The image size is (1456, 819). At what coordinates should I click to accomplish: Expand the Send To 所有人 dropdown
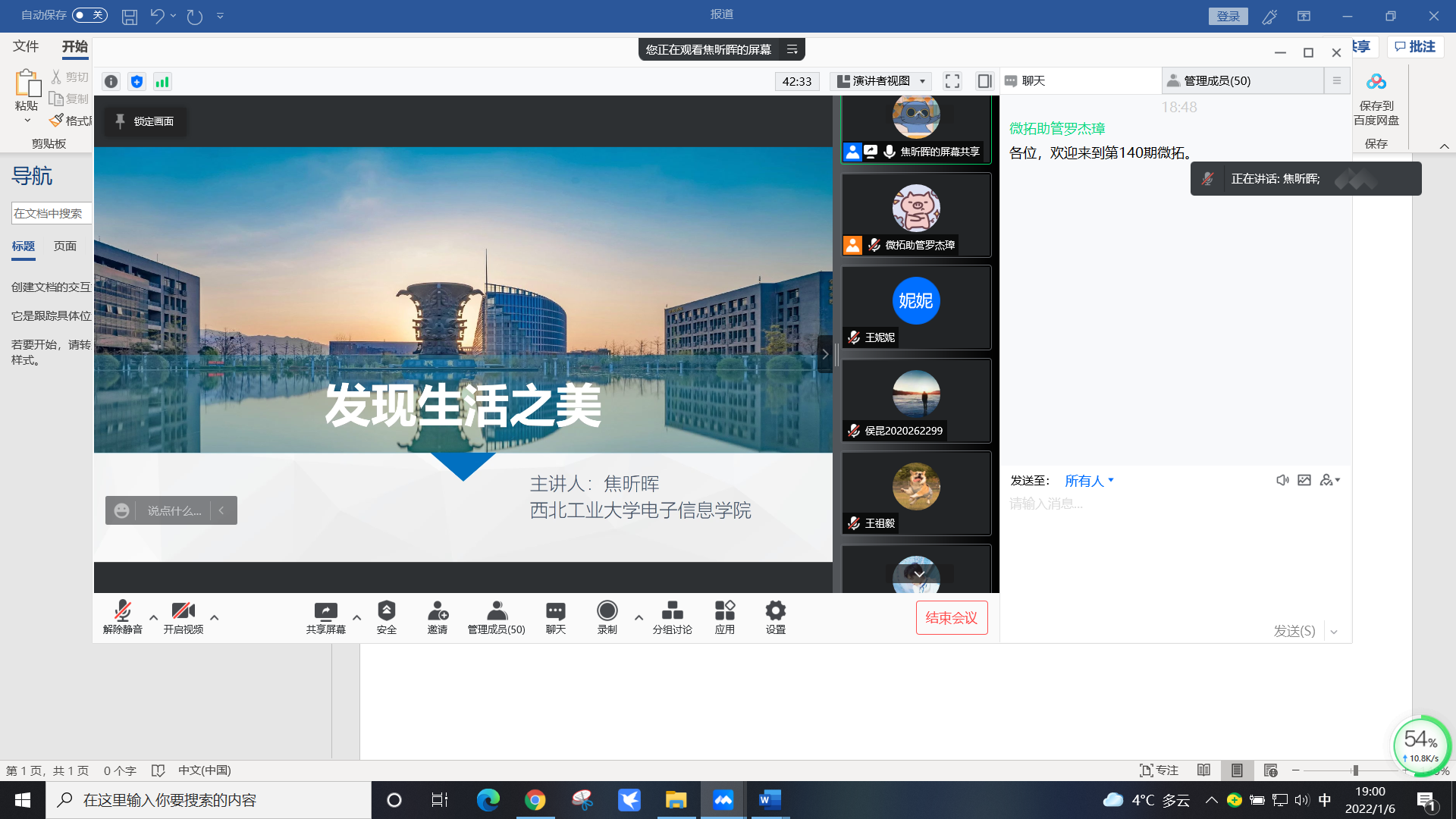click(x=1089, y=481)
